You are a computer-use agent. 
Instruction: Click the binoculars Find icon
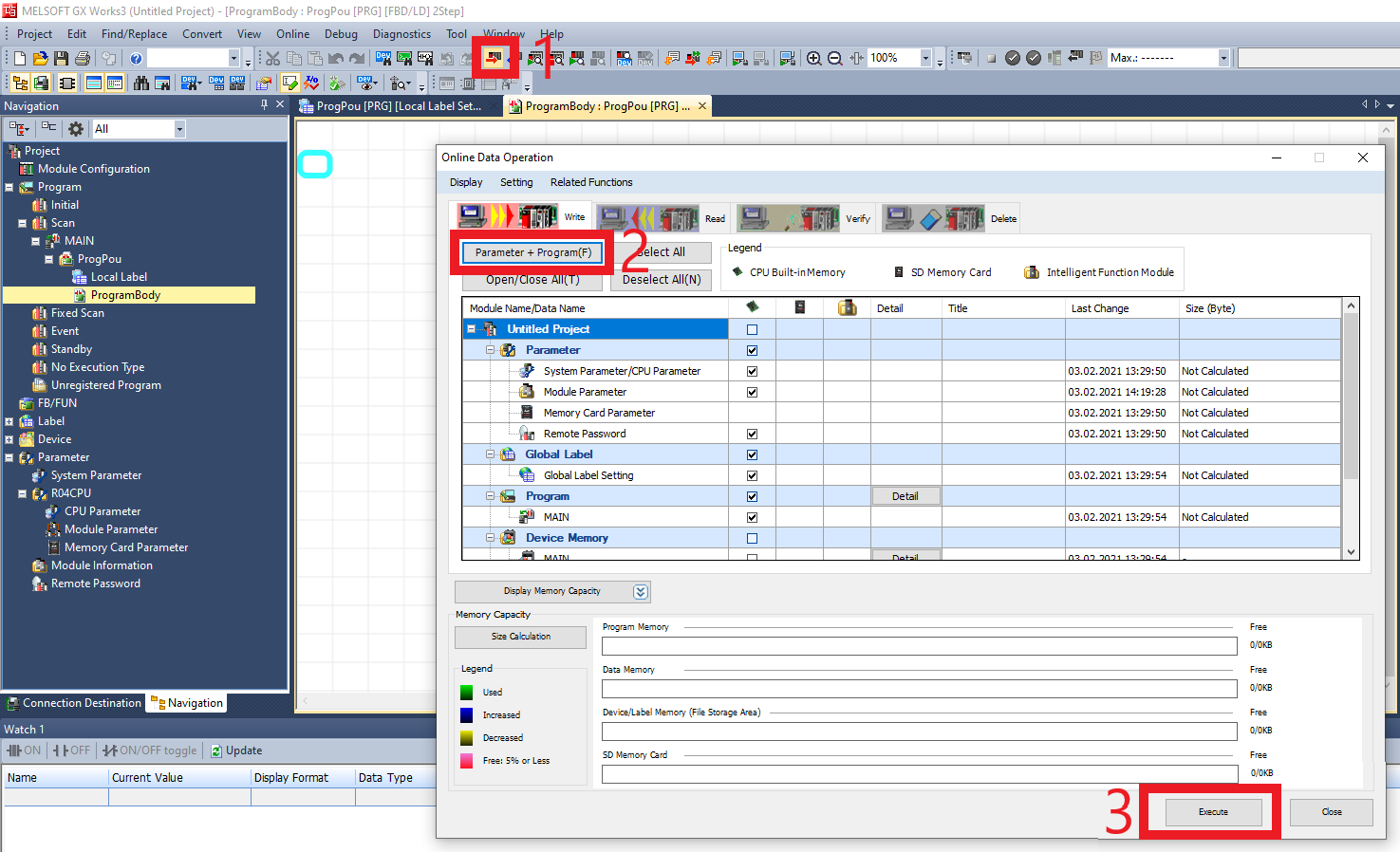(141, 83)
